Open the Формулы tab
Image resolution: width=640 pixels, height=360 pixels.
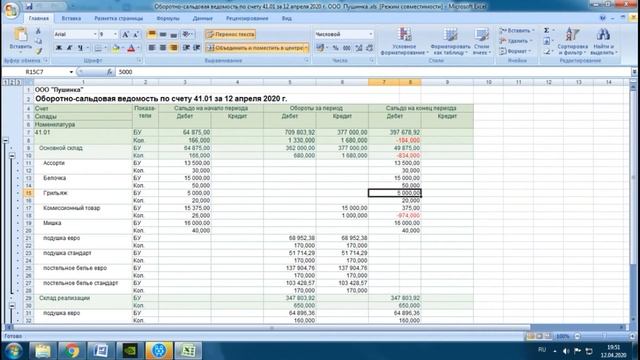click(168, 18)
